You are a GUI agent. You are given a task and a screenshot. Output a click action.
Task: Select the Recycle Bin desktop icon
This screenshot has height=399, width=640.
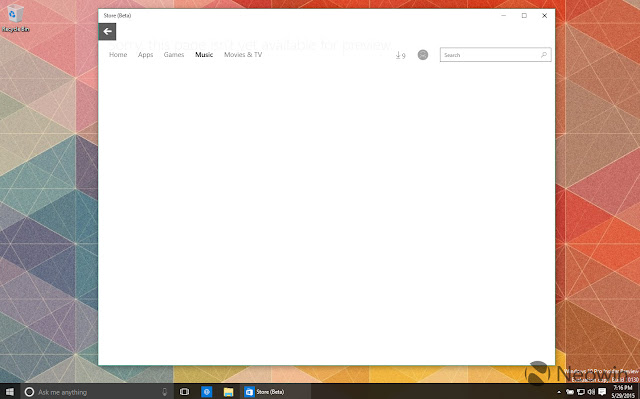[x=16, y=18]
